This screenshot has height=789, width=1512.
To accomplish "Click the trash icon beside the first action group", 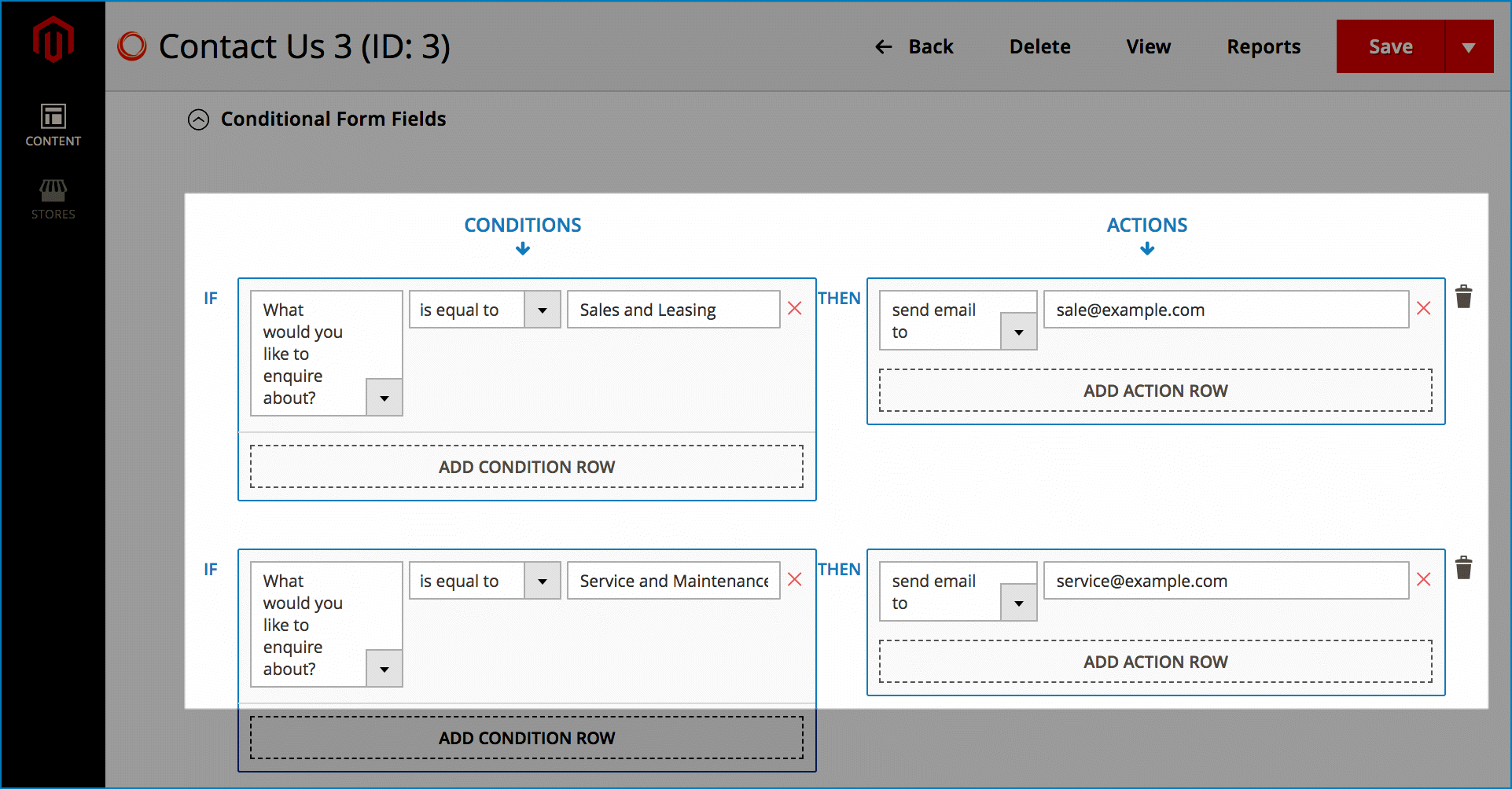I will (x=1463, y=296).
